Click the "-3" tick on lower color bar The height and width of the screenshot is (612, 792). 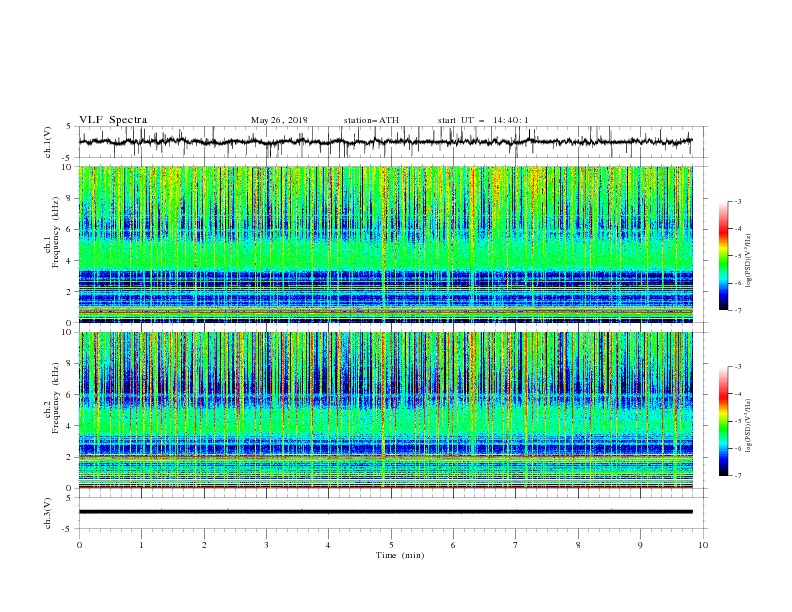coord(738,367)
